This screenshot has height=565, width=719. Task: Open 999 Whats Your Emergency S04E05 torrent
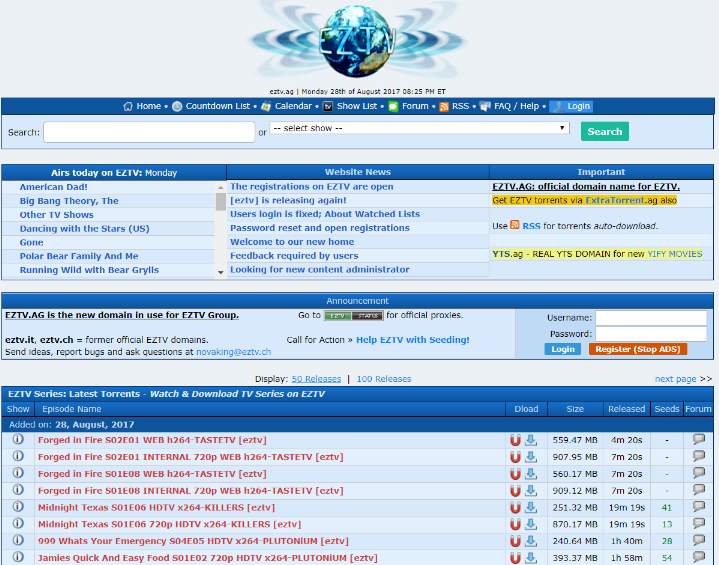193,541
